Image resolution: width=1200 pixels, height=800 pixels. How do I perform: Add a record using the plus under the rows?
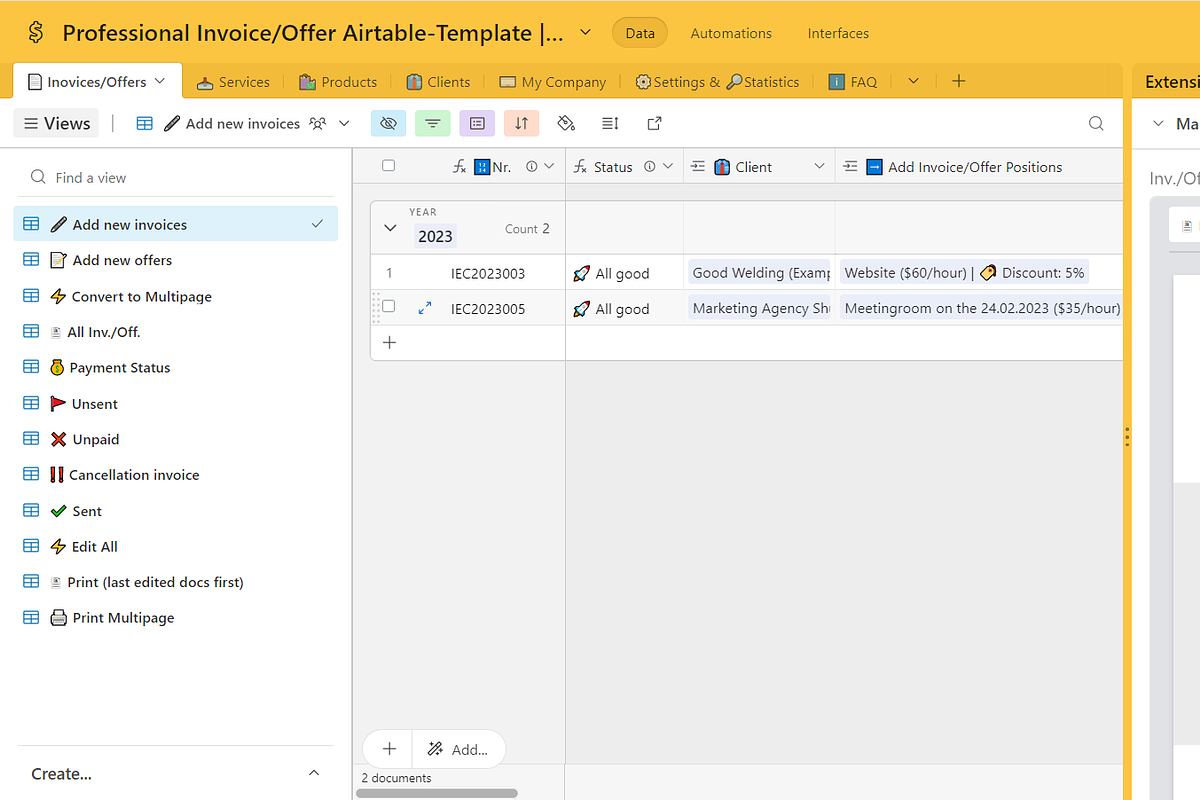(x=389, y=342)
